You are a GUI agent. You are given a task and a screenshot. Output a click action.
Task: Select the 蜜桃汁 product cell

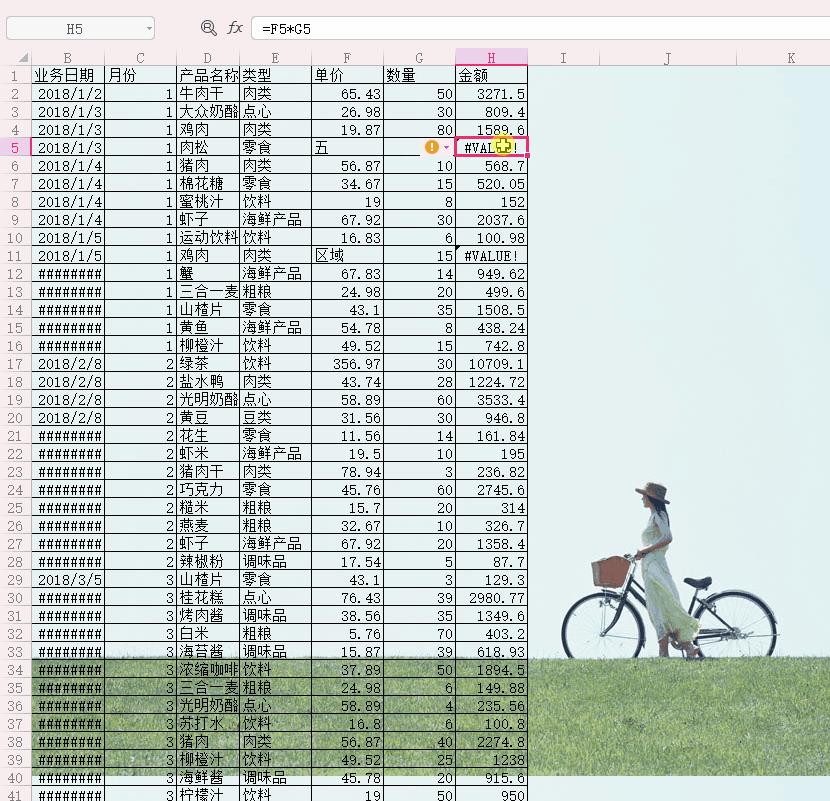[x=208, y=202]
